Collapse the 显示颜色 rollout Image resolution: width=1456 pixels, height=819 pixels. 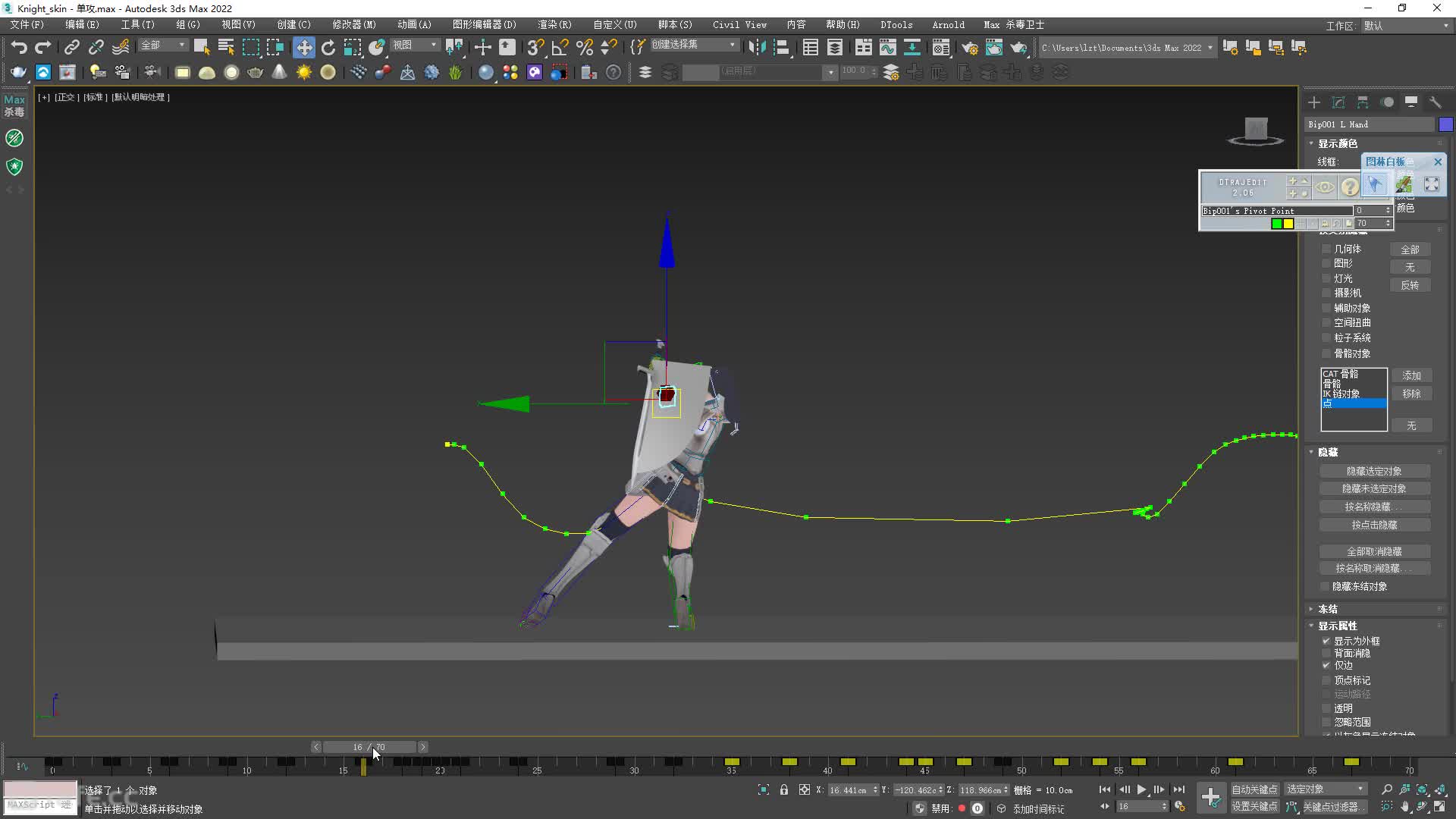1337,143
